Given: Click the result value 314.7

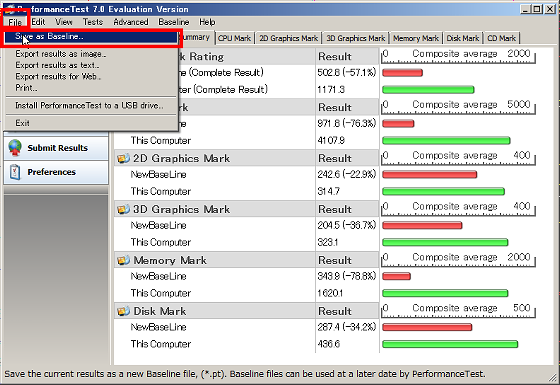Looking at the screenshot, I should click(x=328, y=191).
